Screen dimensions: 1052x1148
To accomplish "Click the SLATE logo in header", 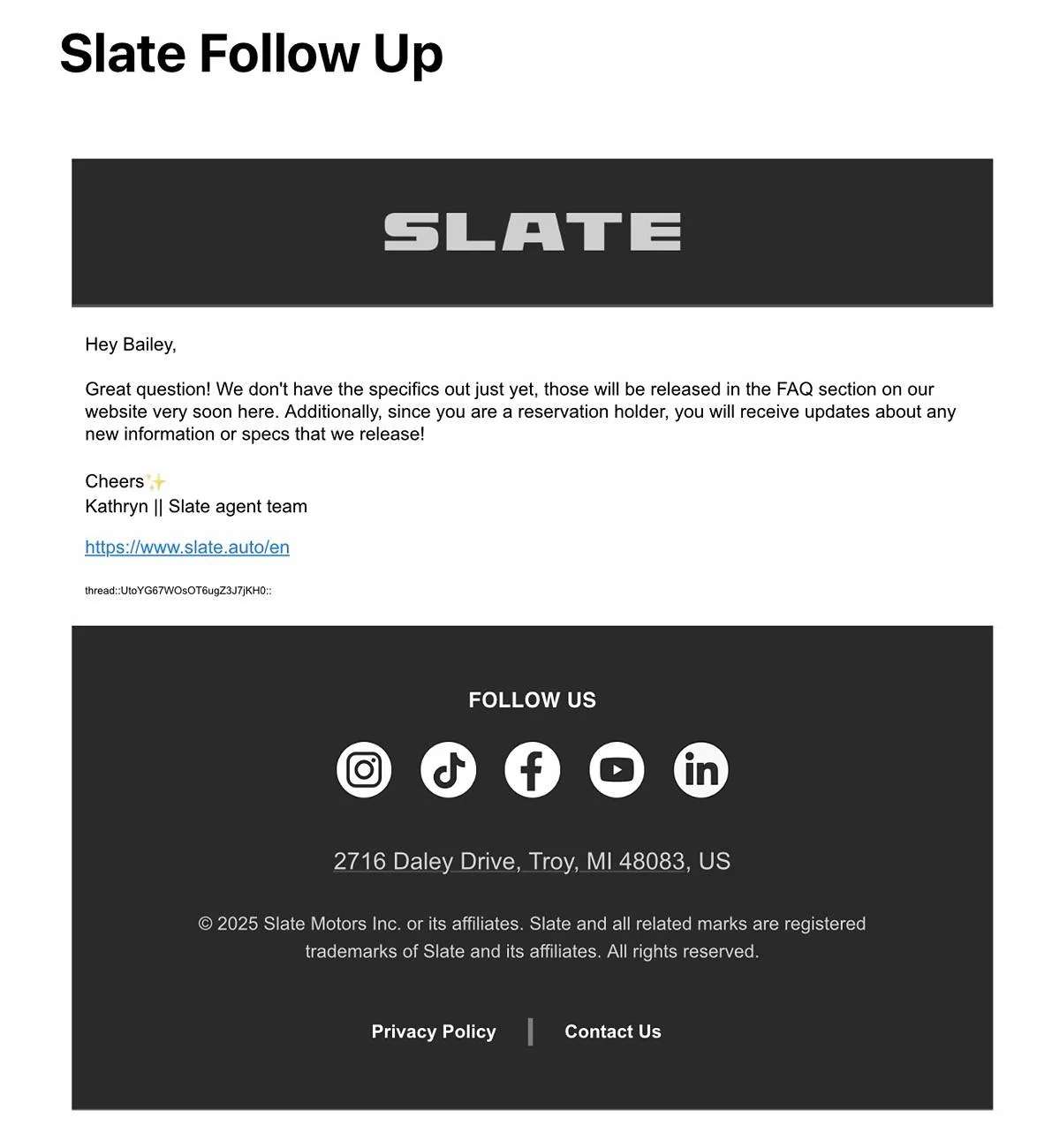I will pos(533,231).
